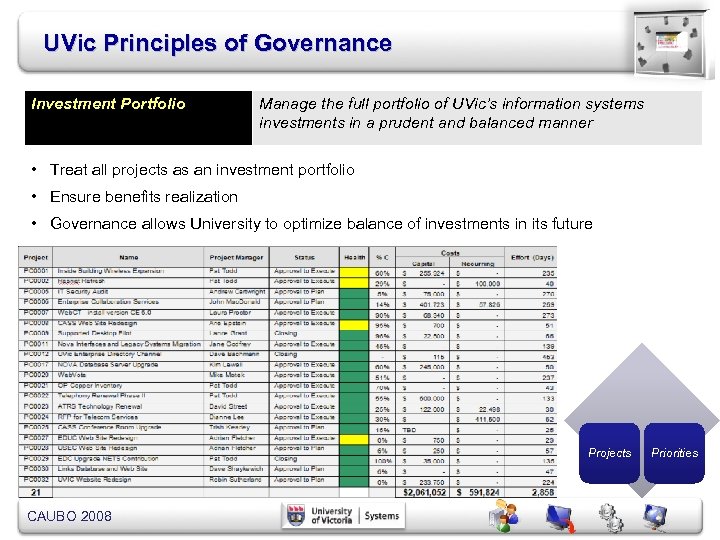Click the people group icon in footer
This screenshot has width=720, height=540.
pos(503,517)
